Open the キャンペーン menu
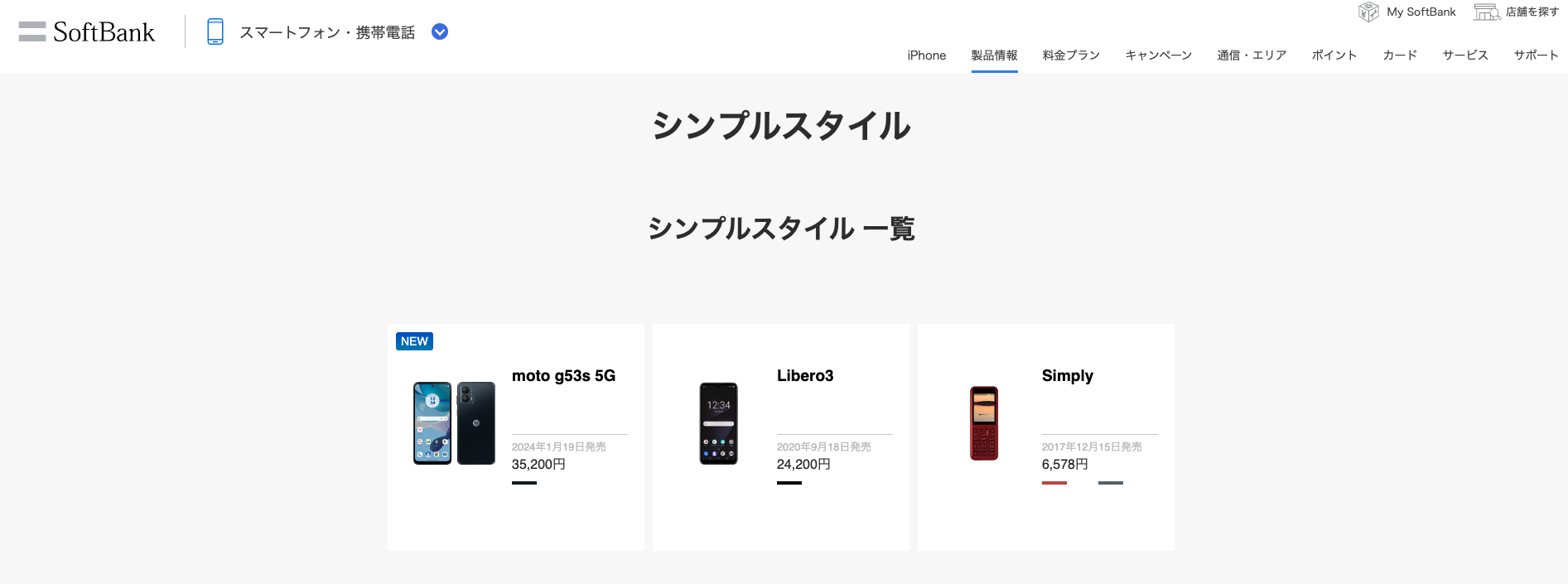Screen dimensions: 1568x584 (x=1158, y=56)
